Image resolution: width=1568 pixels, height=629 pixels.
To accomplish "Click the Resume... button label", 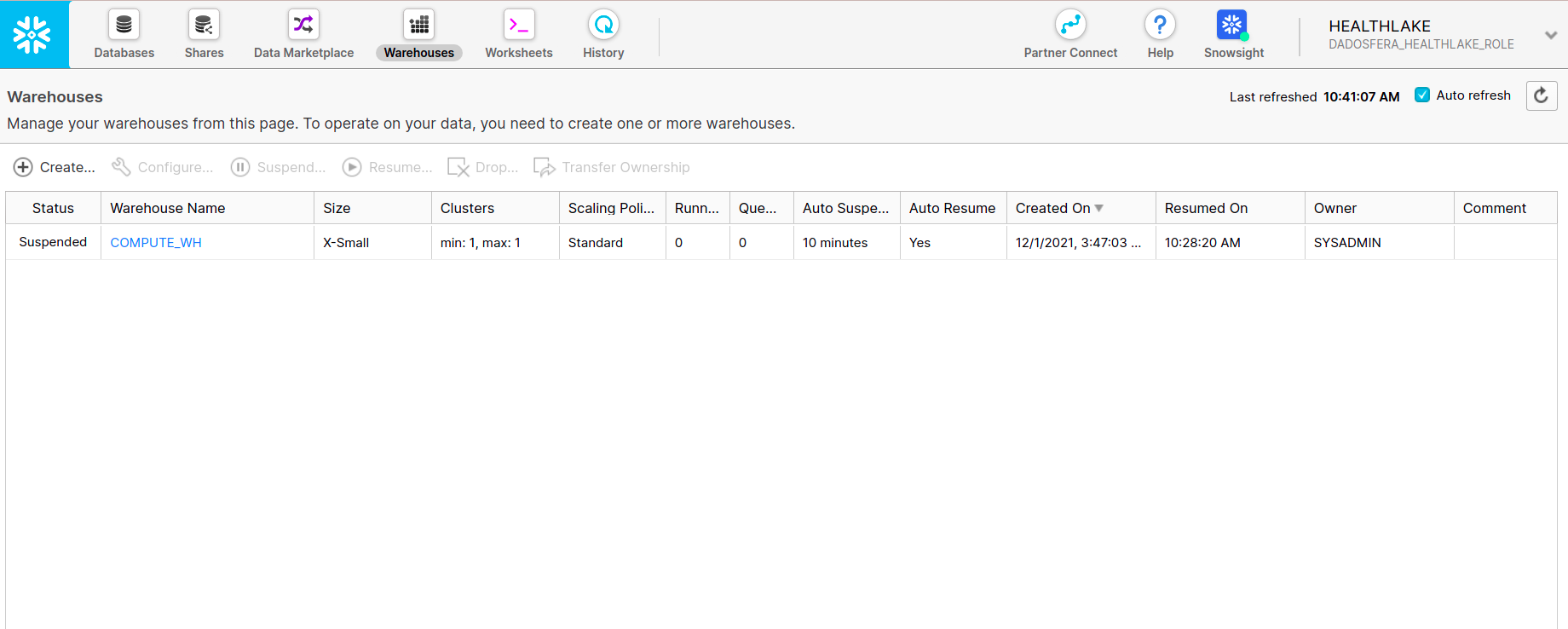I will pos(401,167).
